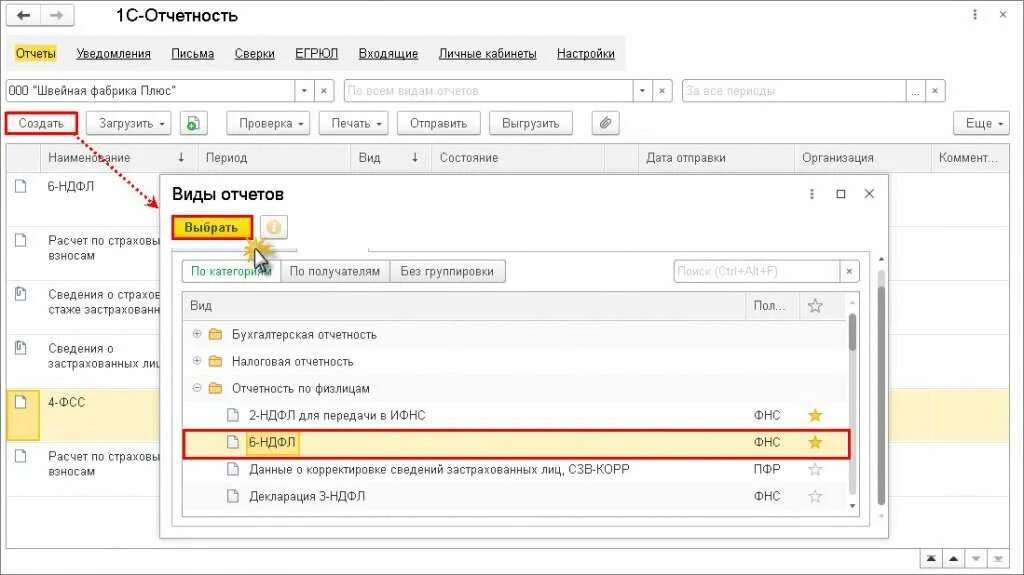Open the Личные кабинеты section

[488, 54]
